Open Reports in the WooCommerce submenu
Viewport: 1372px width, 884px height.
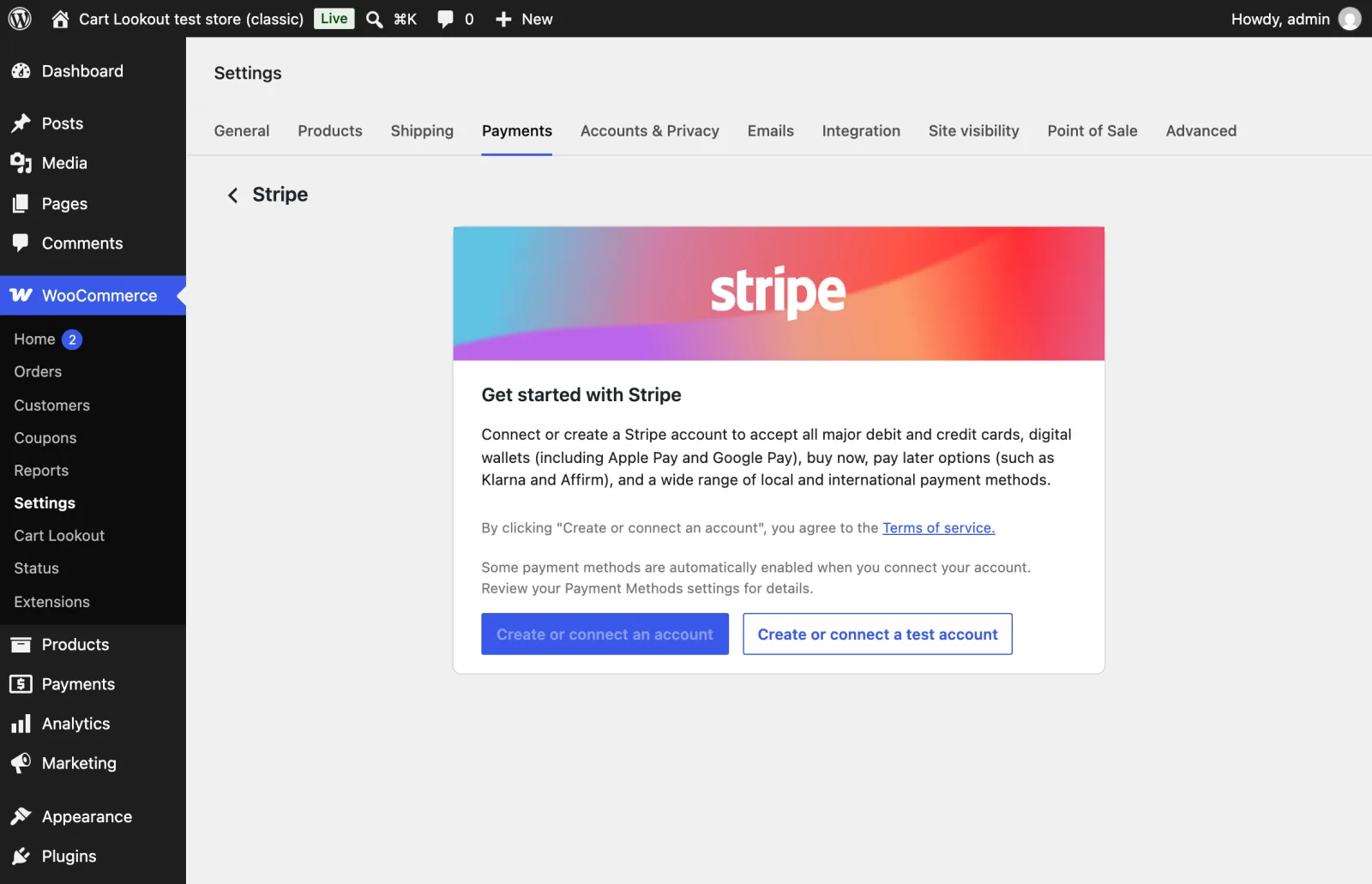click(41, 470)
